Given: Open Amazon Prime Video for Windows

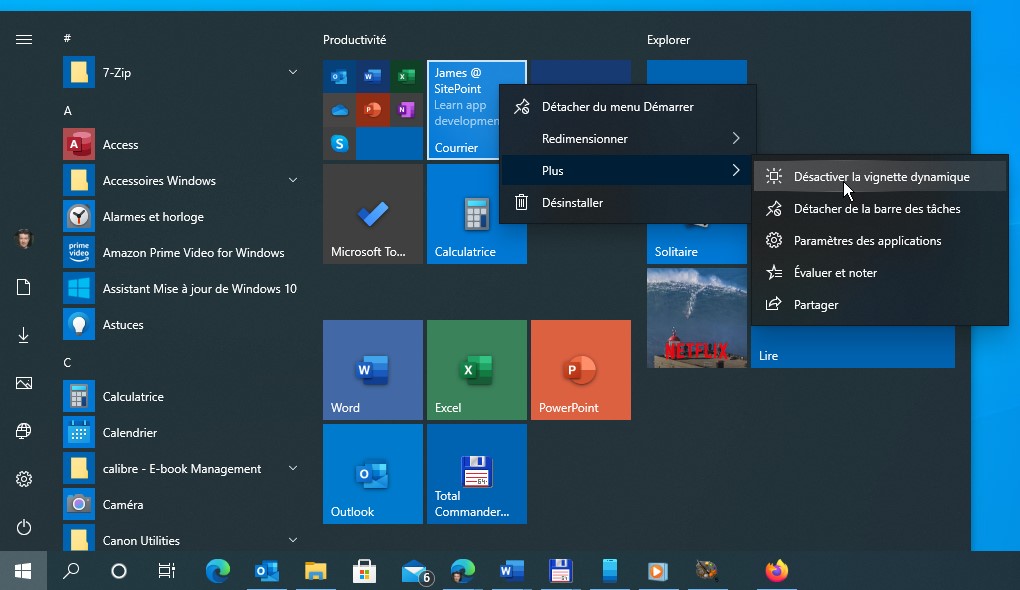Looking at the screenshot, I should click(x=193, y=253).
